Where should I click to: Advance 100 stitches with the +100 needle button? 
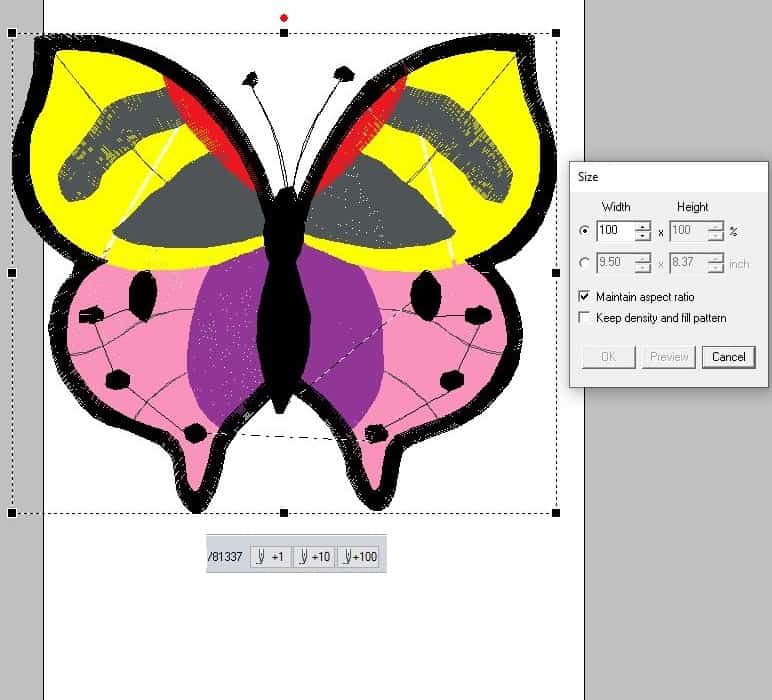tap(358, 557)
